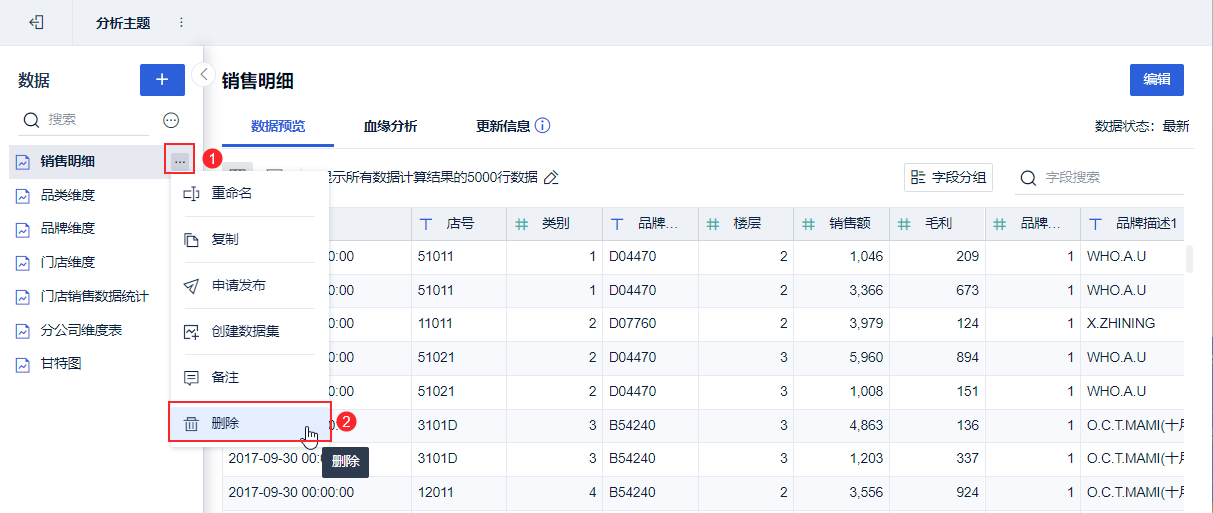
Task: Click the blue plus add-data button
Action: (x=162, y=80)
